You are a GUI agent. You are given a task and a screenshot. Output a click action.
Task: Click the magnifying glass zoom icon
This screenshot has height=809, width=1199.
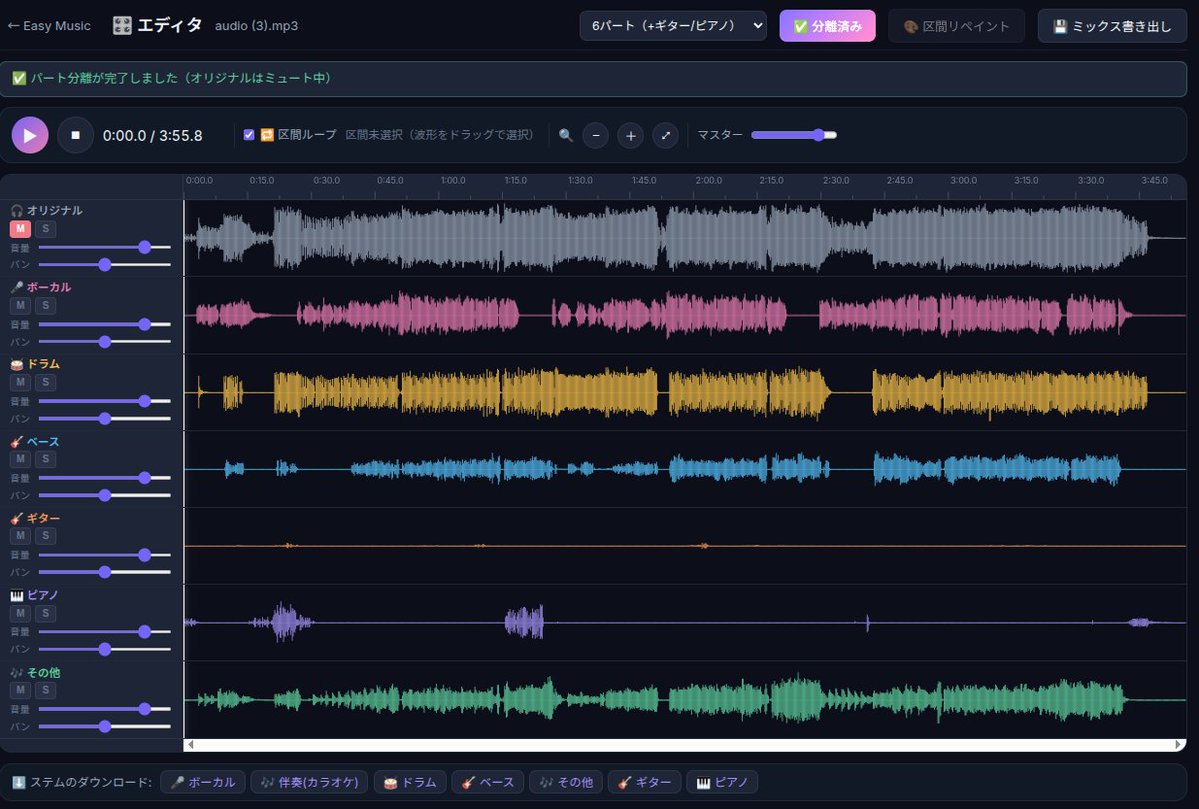click(566, 135)
